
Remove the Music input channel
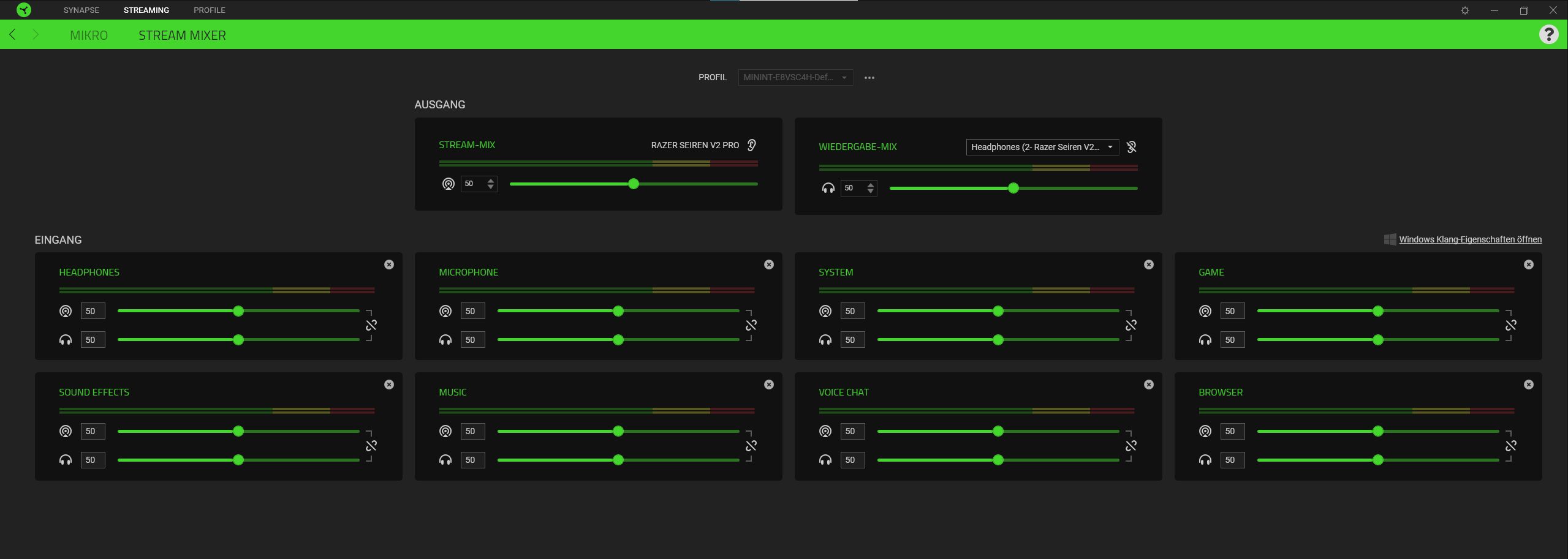tap(768, 385)
